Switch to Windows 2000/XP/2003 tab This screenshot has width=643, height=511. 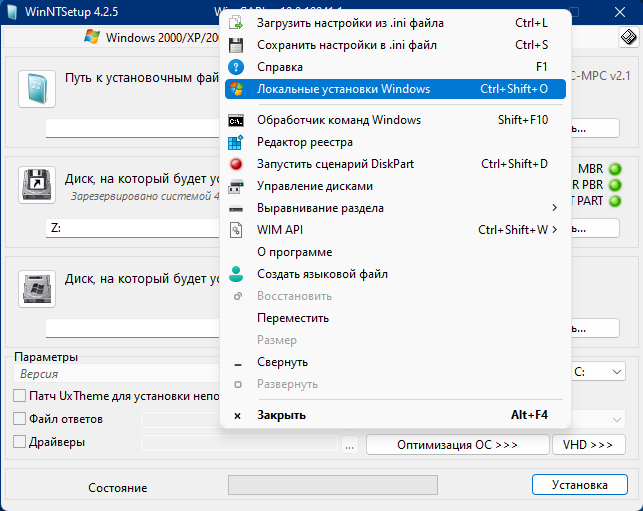[x=152, y=37]
